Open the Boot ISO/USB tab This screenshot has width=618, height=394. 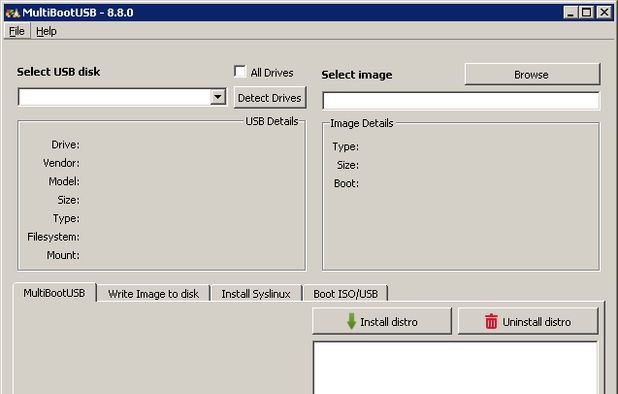[x=346, y=294]
